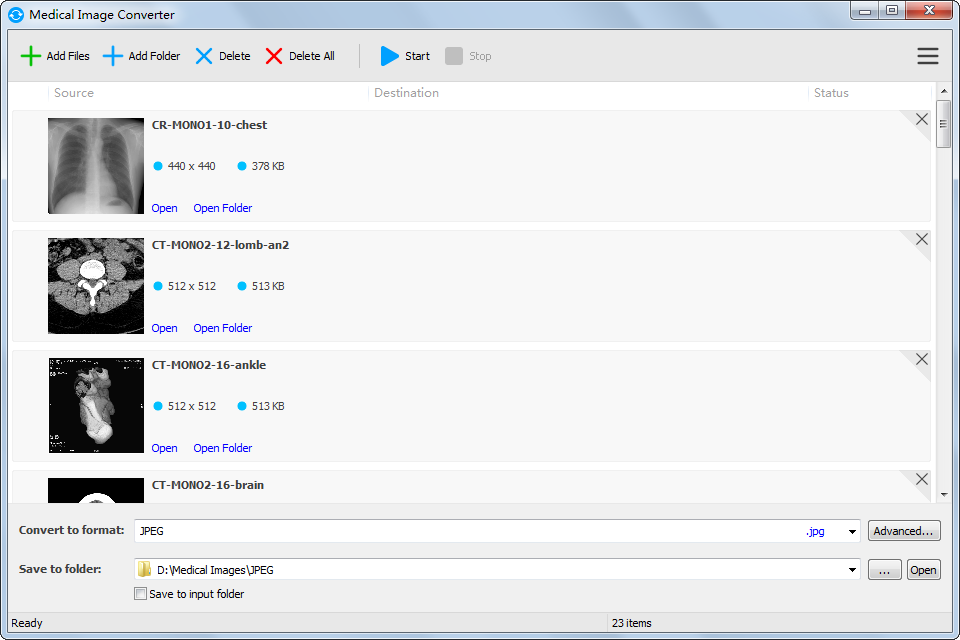Click Open Folder link for CR-MONO1-10-chest
Screen dimensions: 960x640
[x=222, y=208]
